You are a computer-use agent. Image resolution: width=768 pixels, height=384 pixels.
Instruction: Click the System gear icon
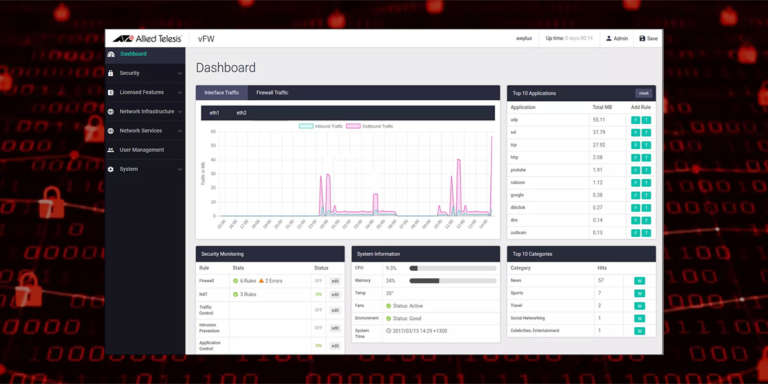pos(111,169)
